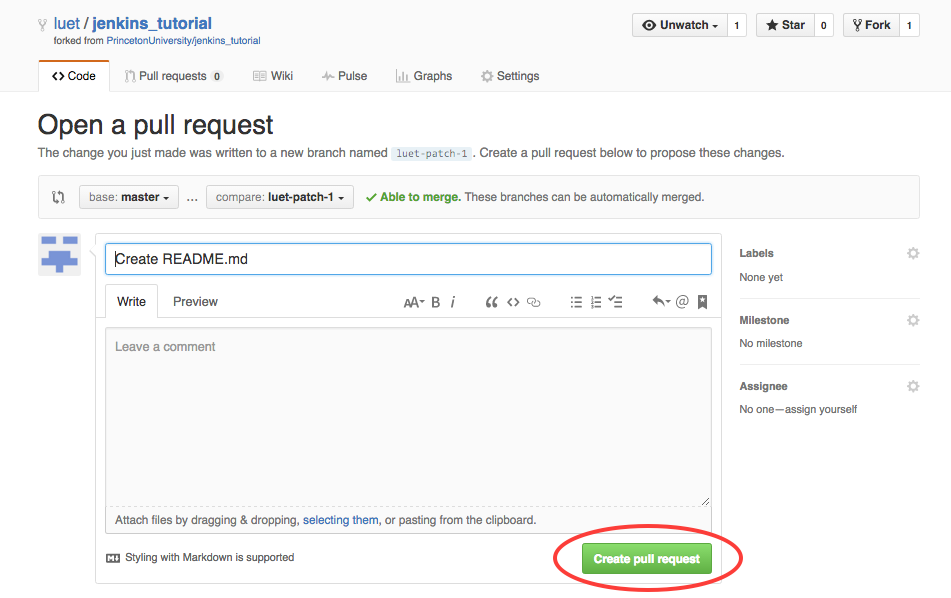Open the Graphs tab

[424, 76]
